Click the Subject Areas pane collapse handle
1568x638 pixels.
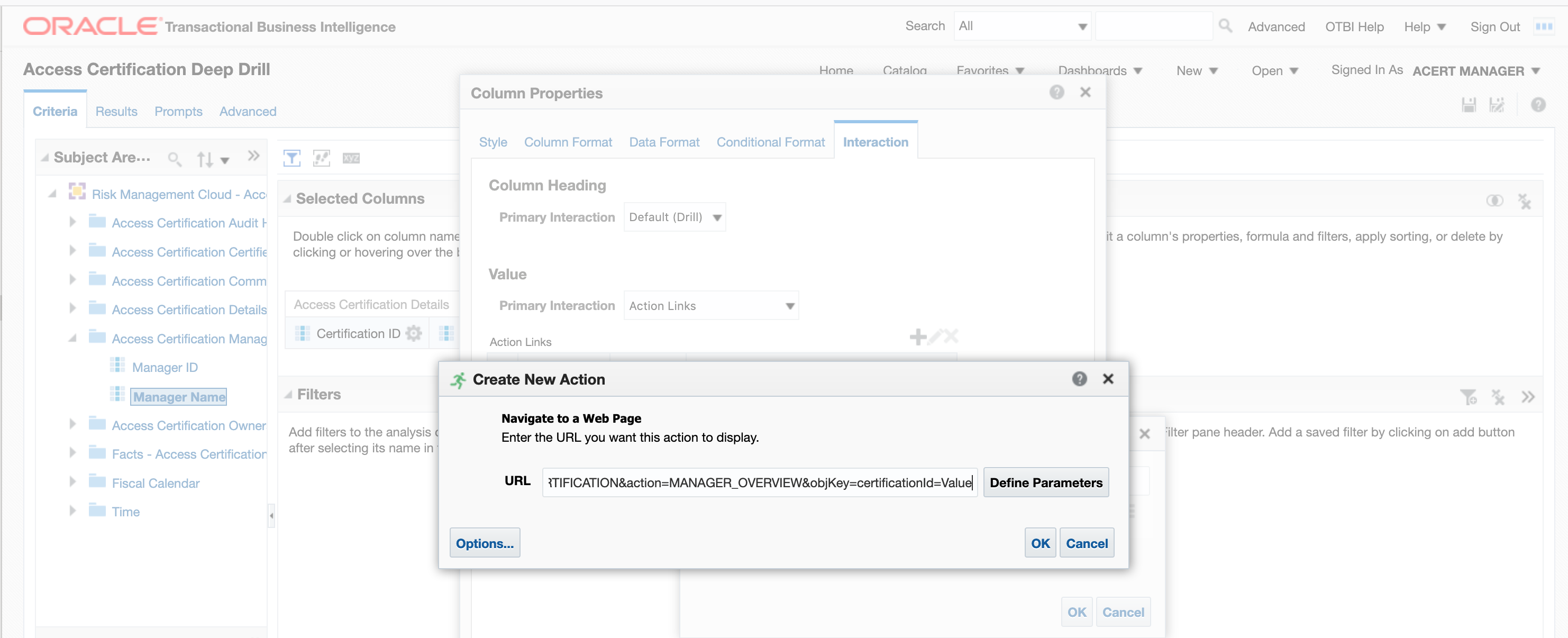coord(271,516)
